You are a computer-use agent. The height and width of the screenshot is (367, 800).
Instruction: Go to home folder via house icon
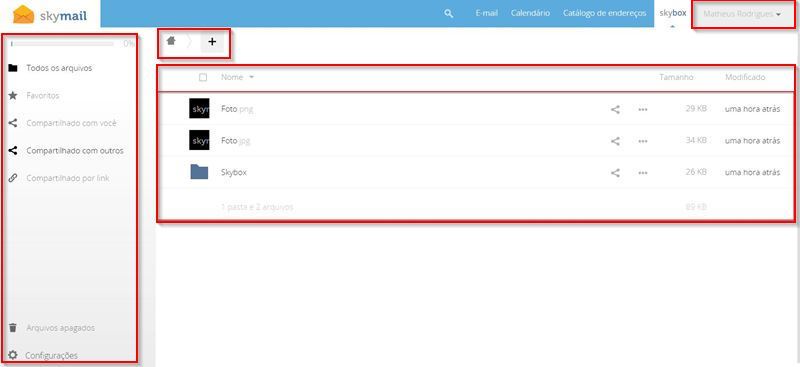pos(171,41)
